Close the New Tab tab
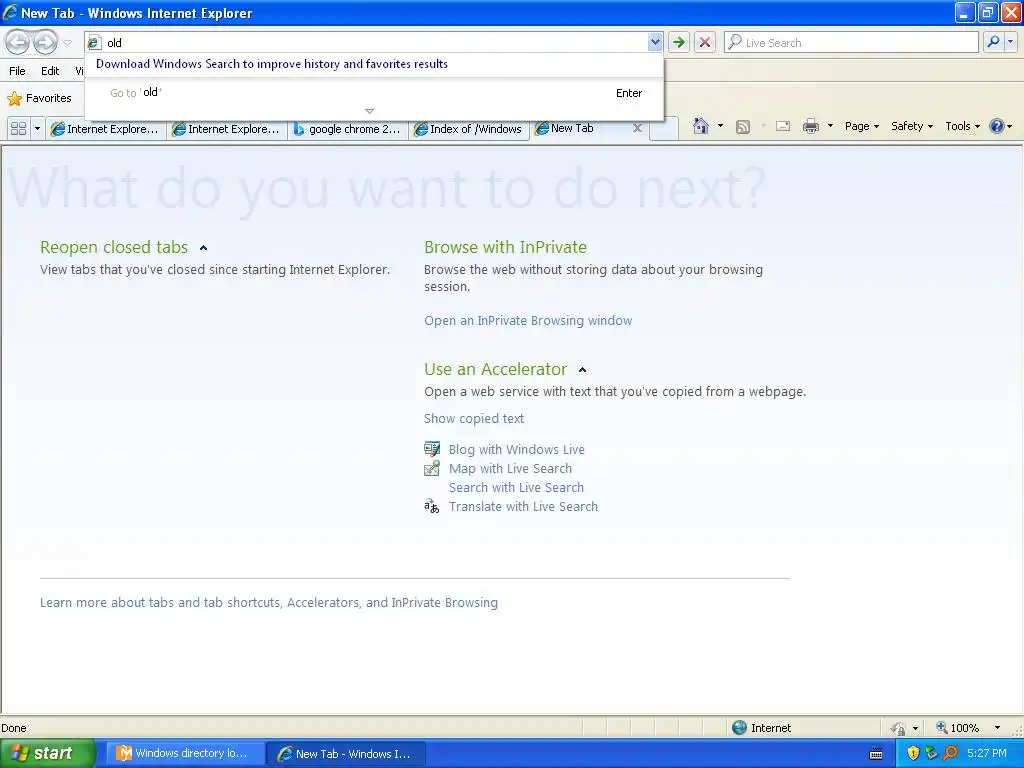This screenshot has width=1024, height=768. click(637, 128)
